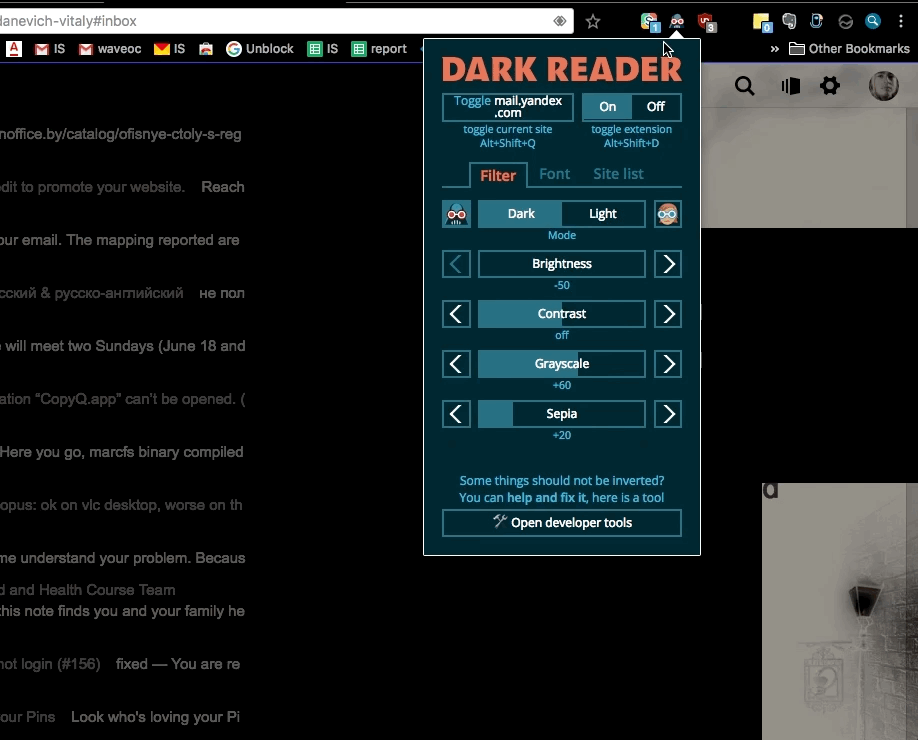This screenshot has width=918, height=740.
Task: Click the bookmark star in the address bar
Action: 593,22
